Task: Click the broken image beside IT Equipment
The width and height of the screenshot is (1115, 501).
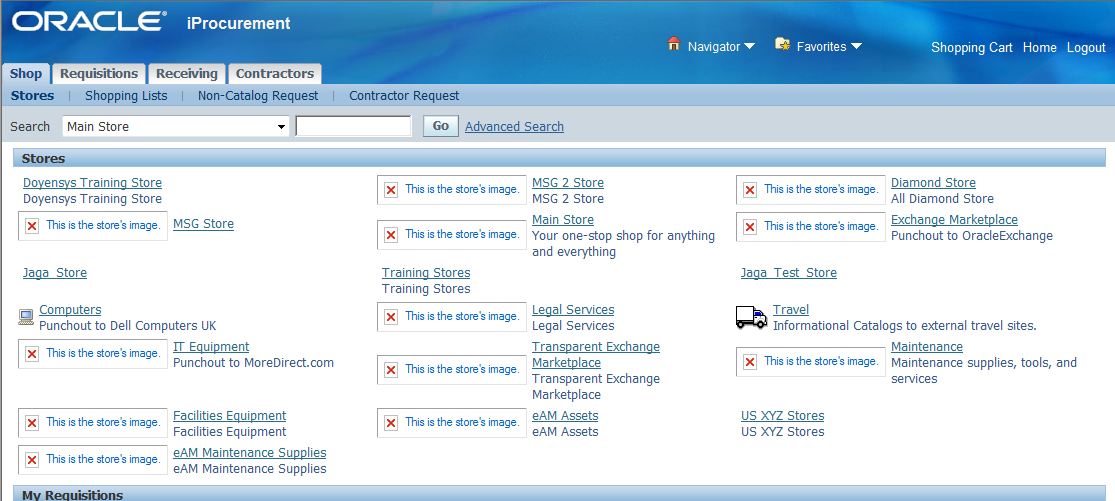Action: coord(92,353)
